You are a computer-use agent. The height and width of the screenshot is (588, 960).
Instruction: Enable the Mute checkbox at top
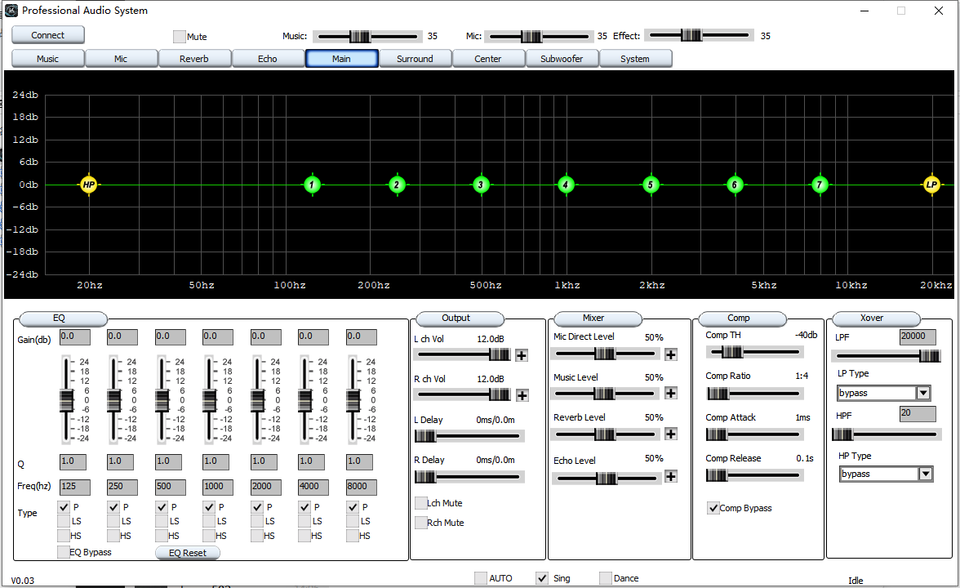coord(180,36)
